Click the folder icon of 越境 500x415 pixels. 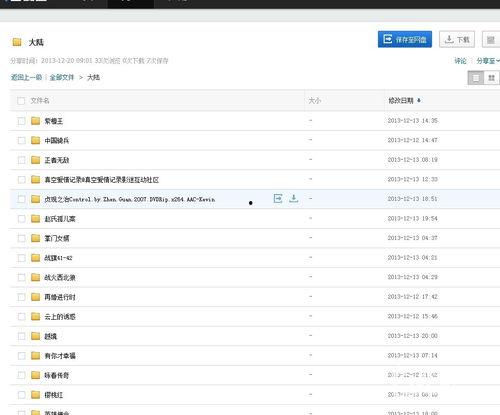point(36,336)
